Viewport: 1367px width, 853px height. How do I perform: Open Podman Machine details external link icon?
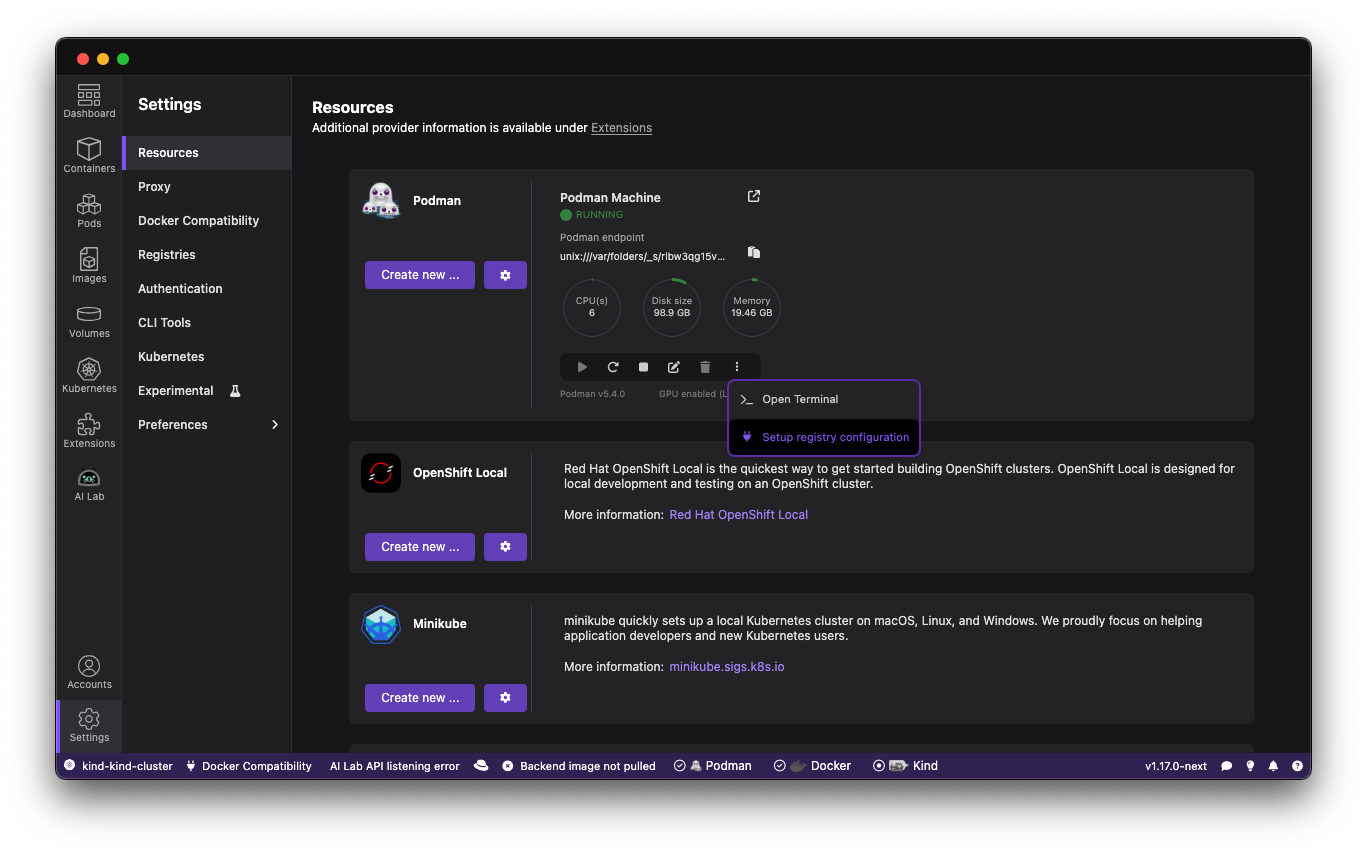pos(754,196)
